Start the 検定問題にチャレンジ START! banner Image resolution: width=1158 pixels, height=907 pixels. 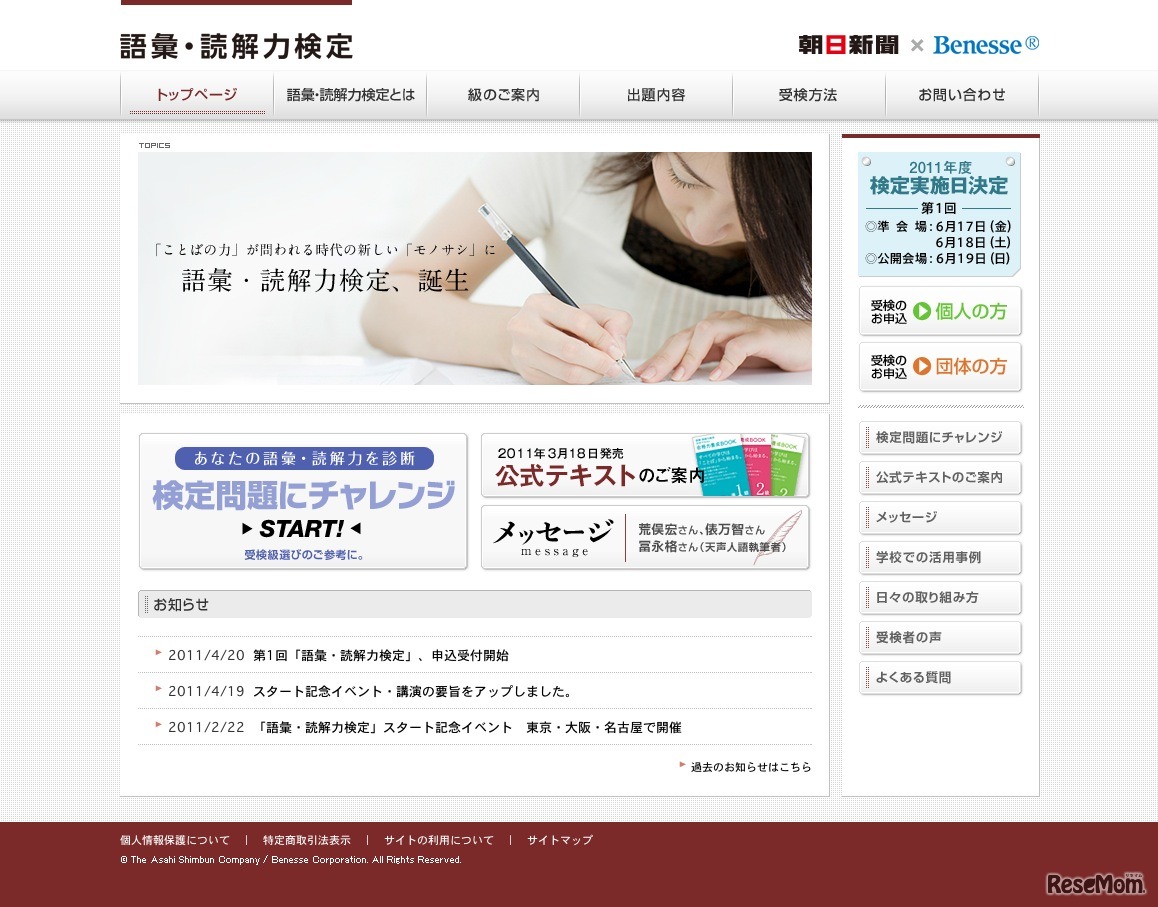coord(303,501)
